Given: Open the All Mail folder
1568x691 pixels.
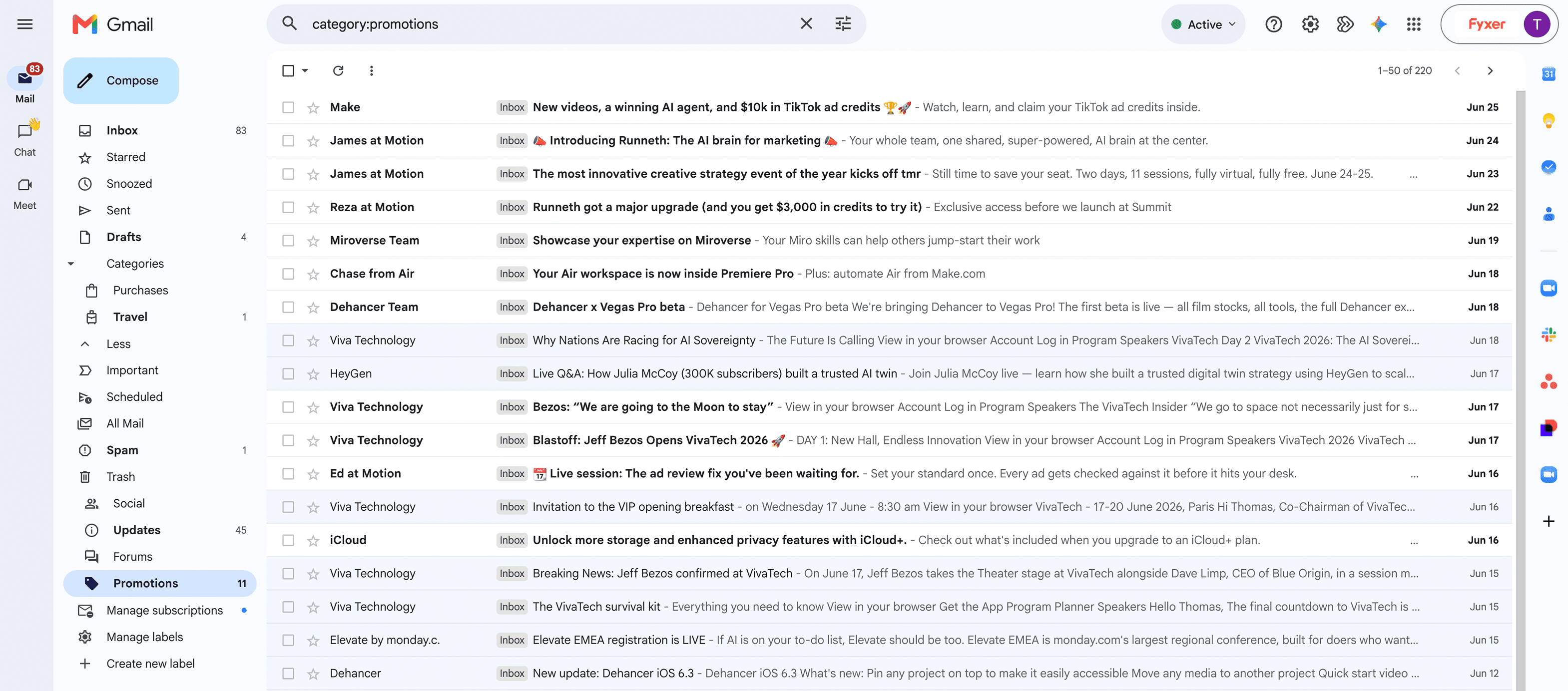Looking at the screenshot, I should 159,423.
